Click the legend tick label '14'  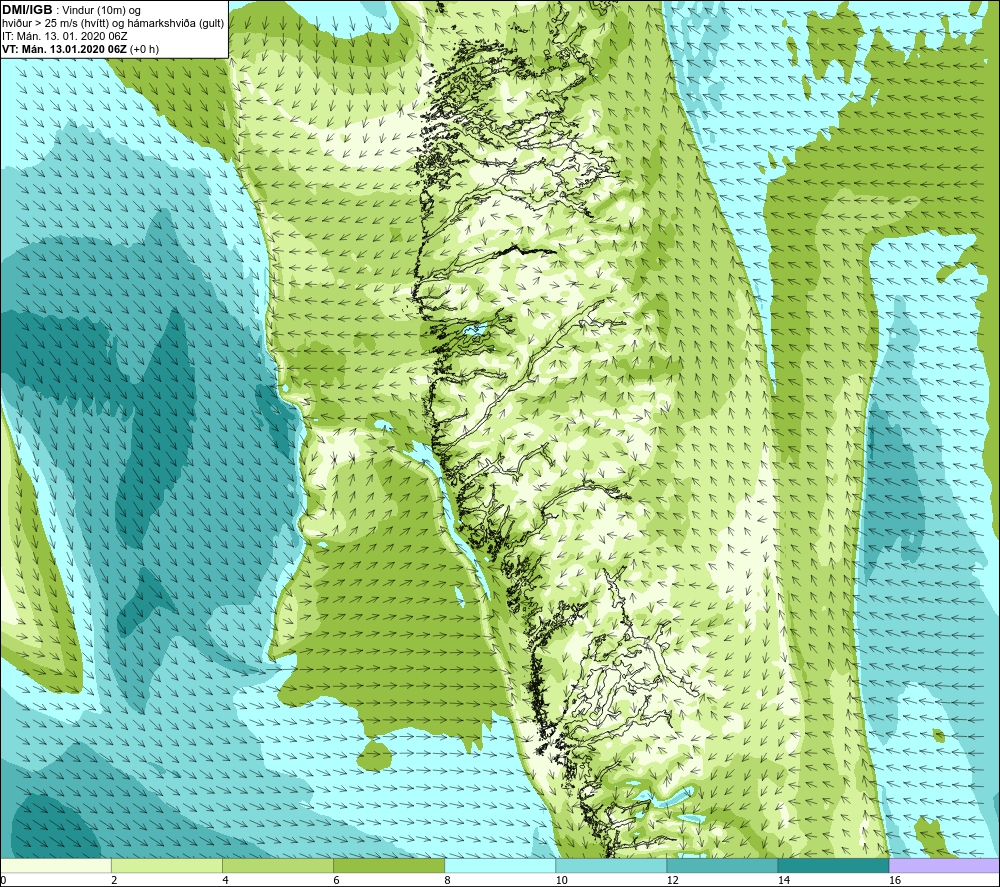pyautogui.click(x=783, y=880)
